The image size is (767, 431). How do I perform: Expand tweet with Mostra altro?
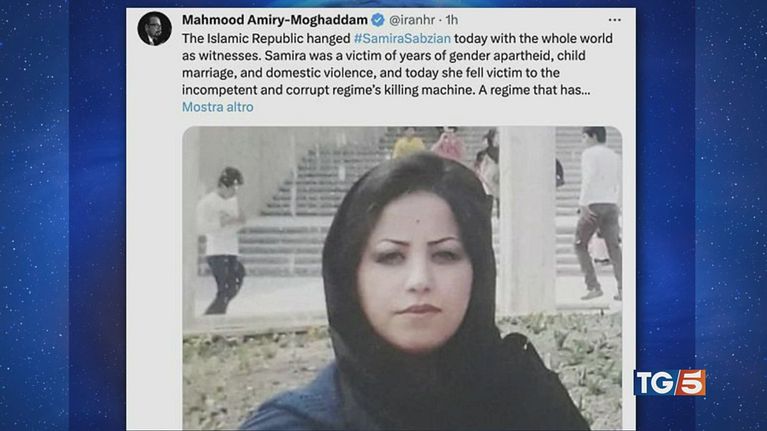coord(218,107)
